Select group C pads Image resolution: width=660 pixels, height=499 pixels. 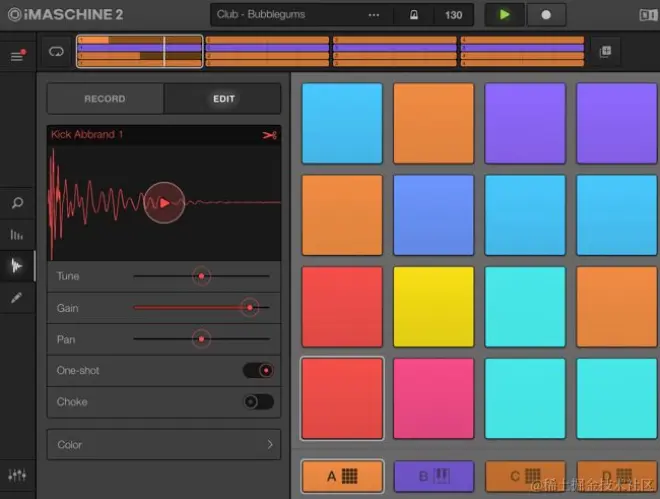coord(525,476)
